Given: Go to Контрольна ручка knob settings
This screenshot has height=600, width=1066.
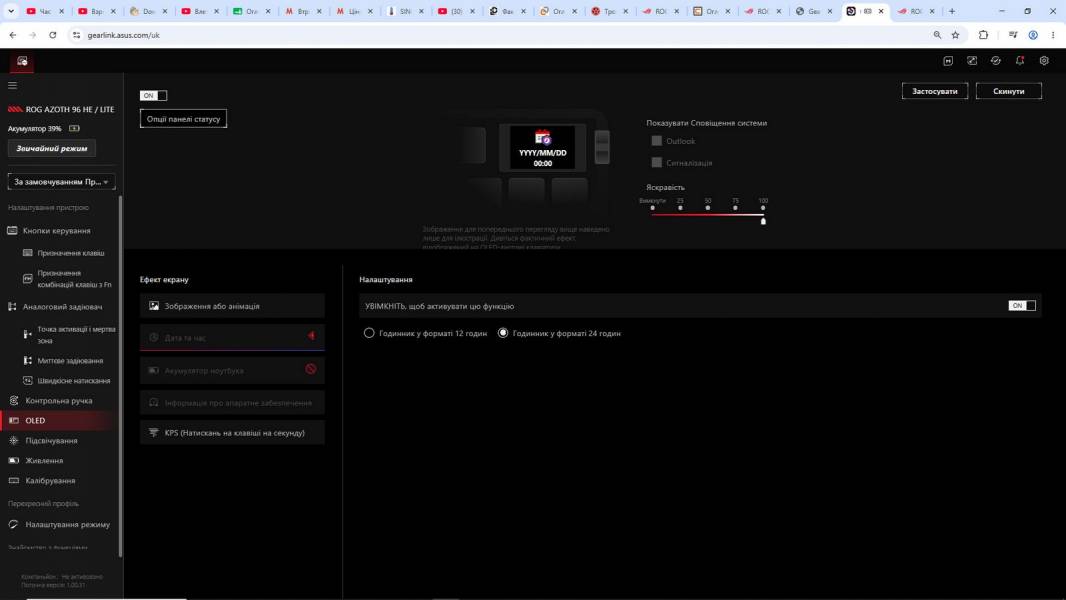Looking at the screenshot, I should coord(58,401).
